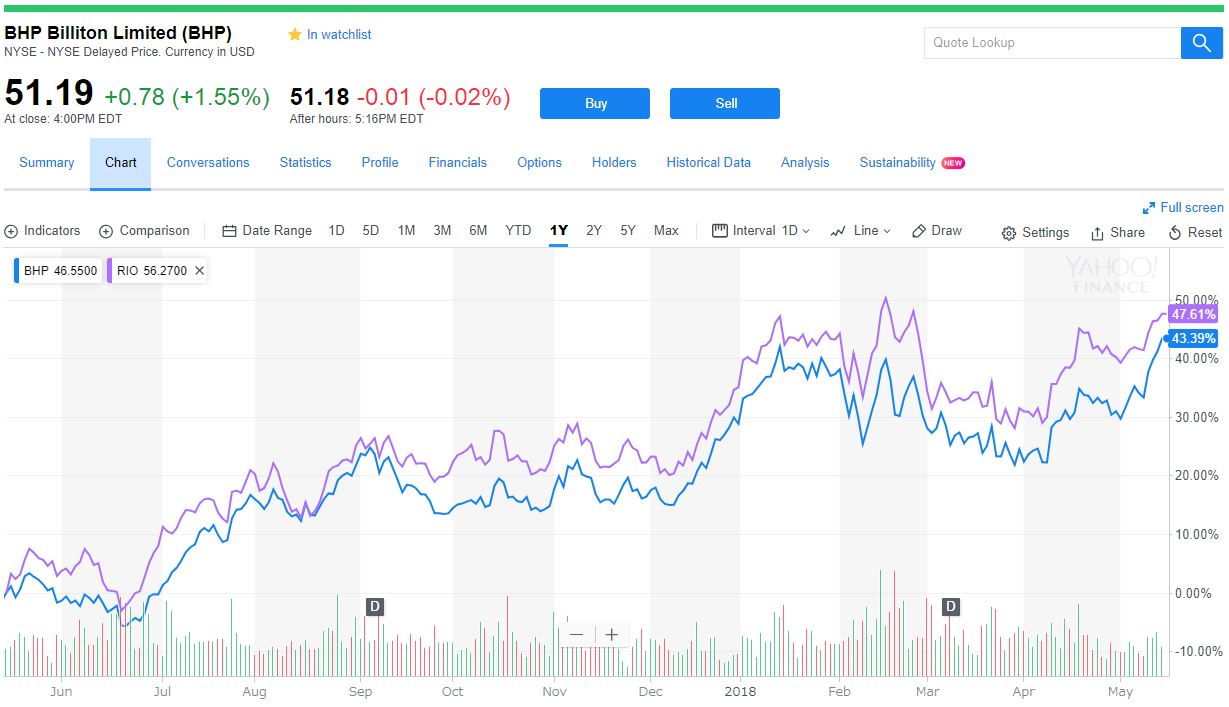This screenshot has height=707, width=1229.
Task: Click the RIO 56.2700 legend chip
Action: tap(158, 270)
